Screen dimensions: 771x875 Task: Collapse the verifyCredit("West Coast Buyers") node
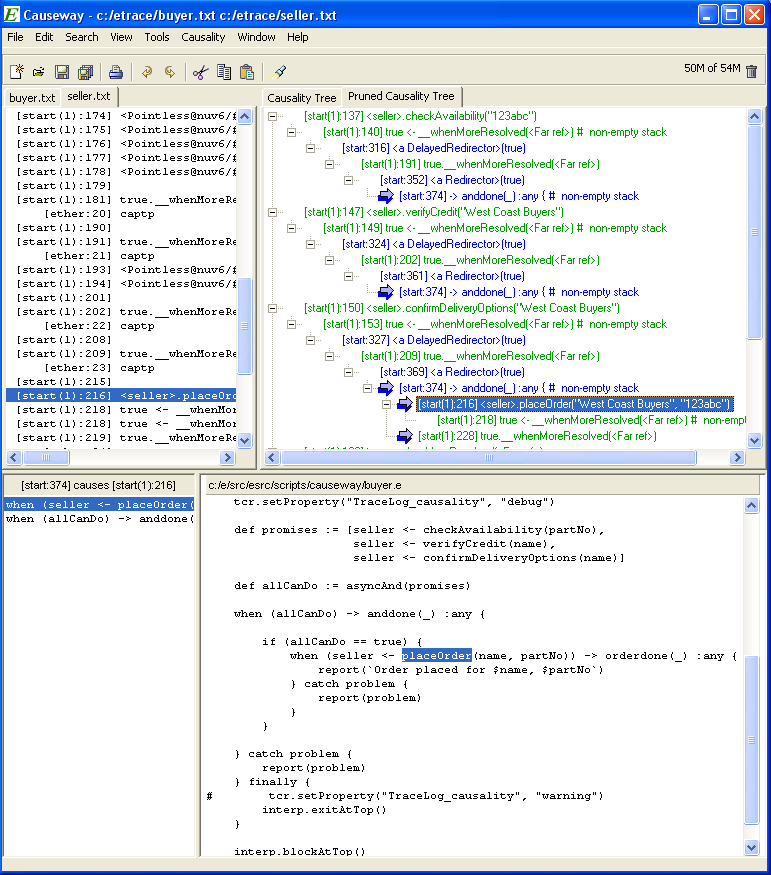[x=273, y=212]
